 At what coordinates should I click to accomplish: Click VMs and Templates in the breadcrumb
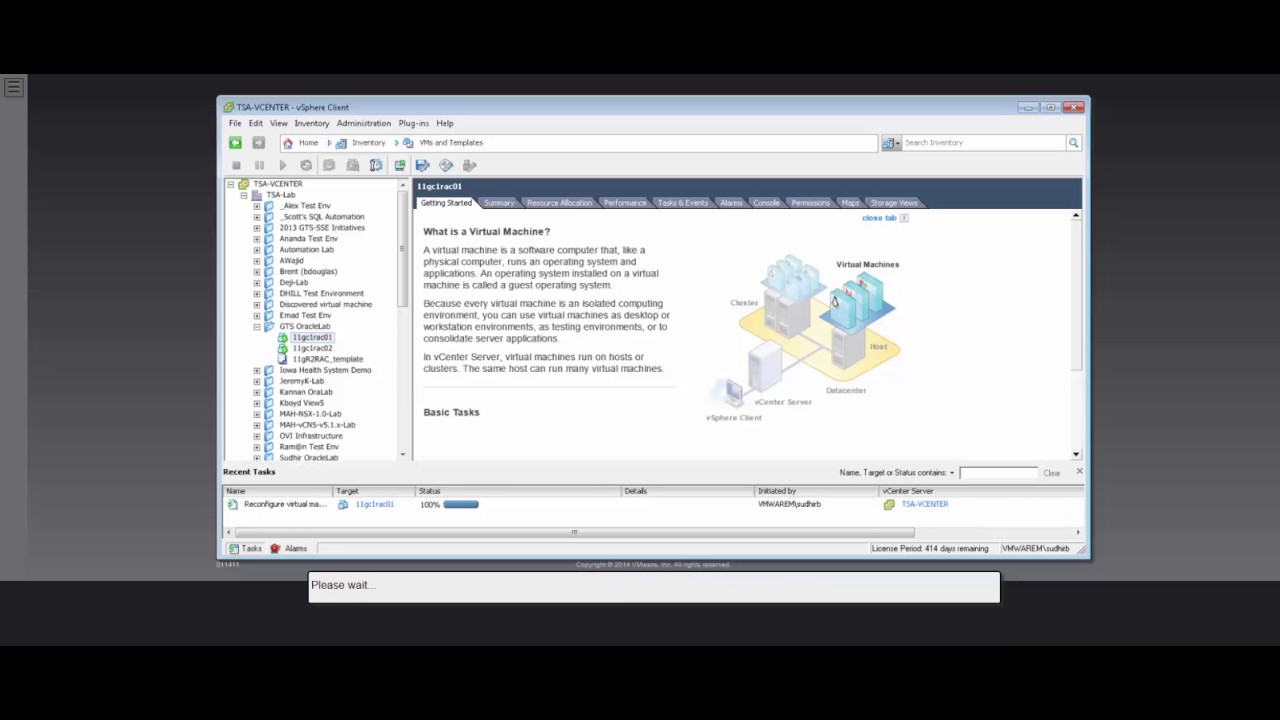[451, 143]
